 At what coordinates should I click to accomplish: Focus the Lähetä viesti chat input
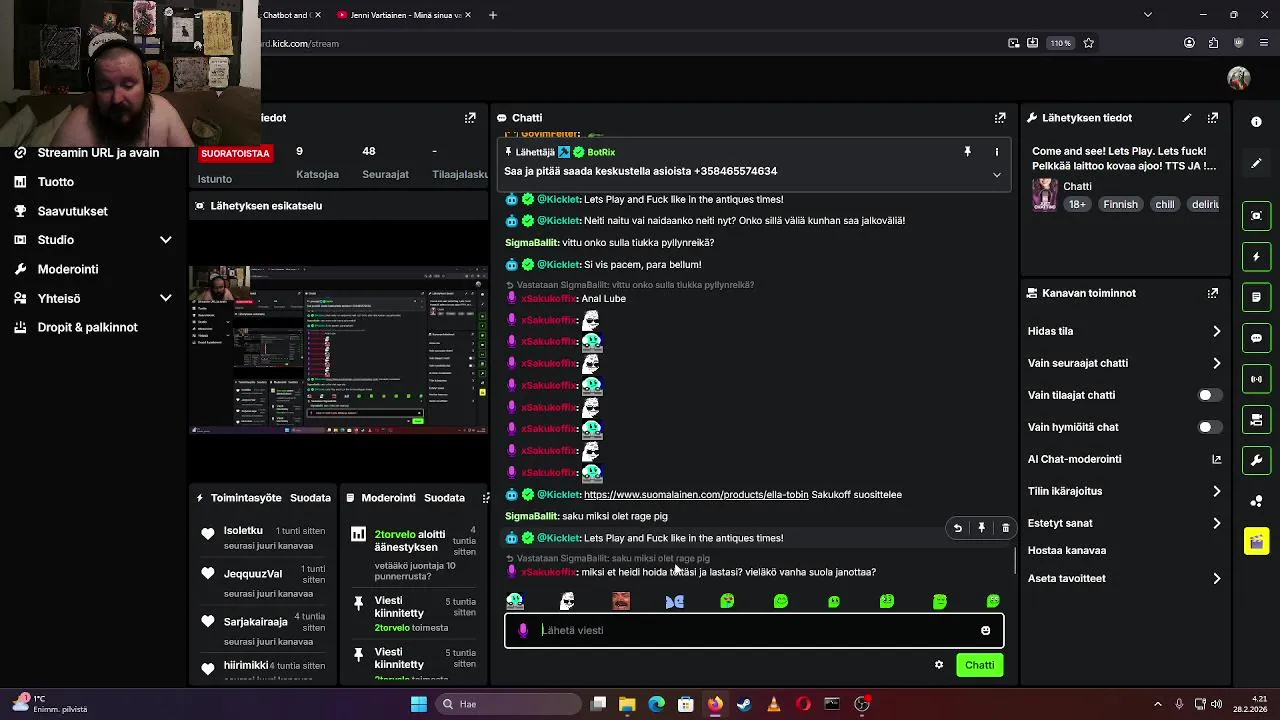tap(753, 631)
